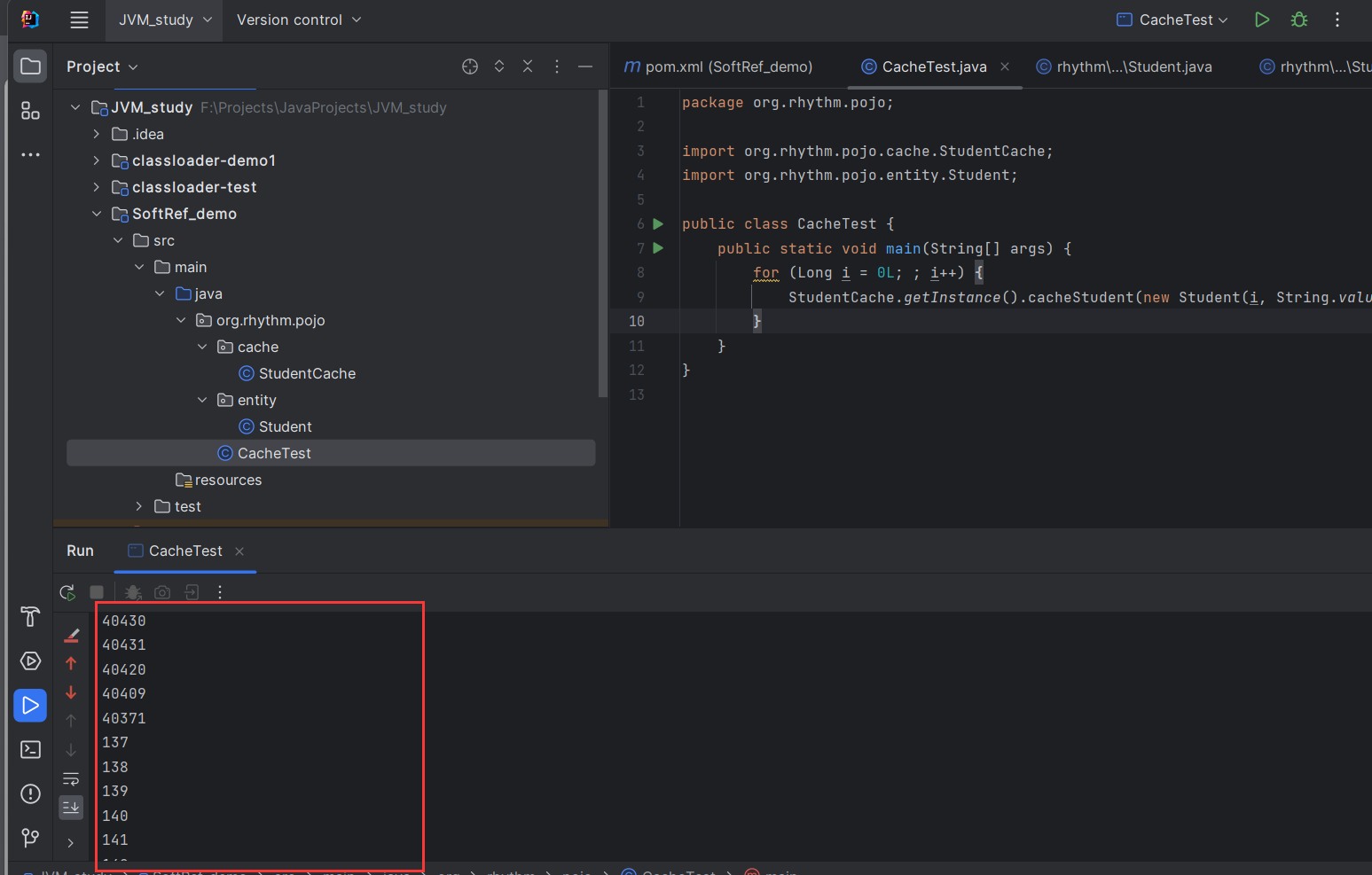Toggle scroll to end in console
Viewport: 1372px width, 875px height.
[x=71, y=807]
